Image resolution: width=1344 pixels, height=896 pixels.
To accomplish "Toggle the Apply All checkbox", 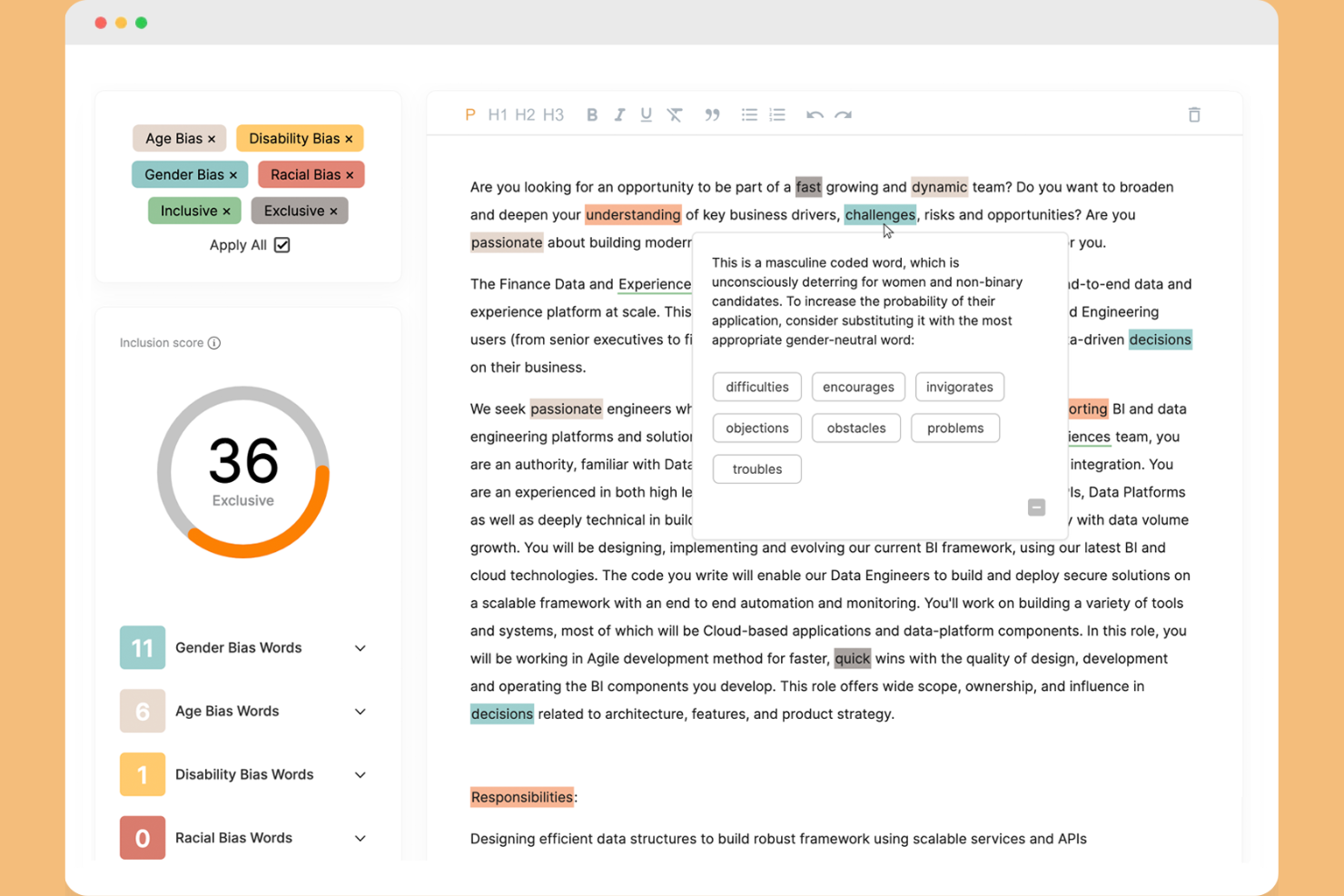I will coord(282,245).
